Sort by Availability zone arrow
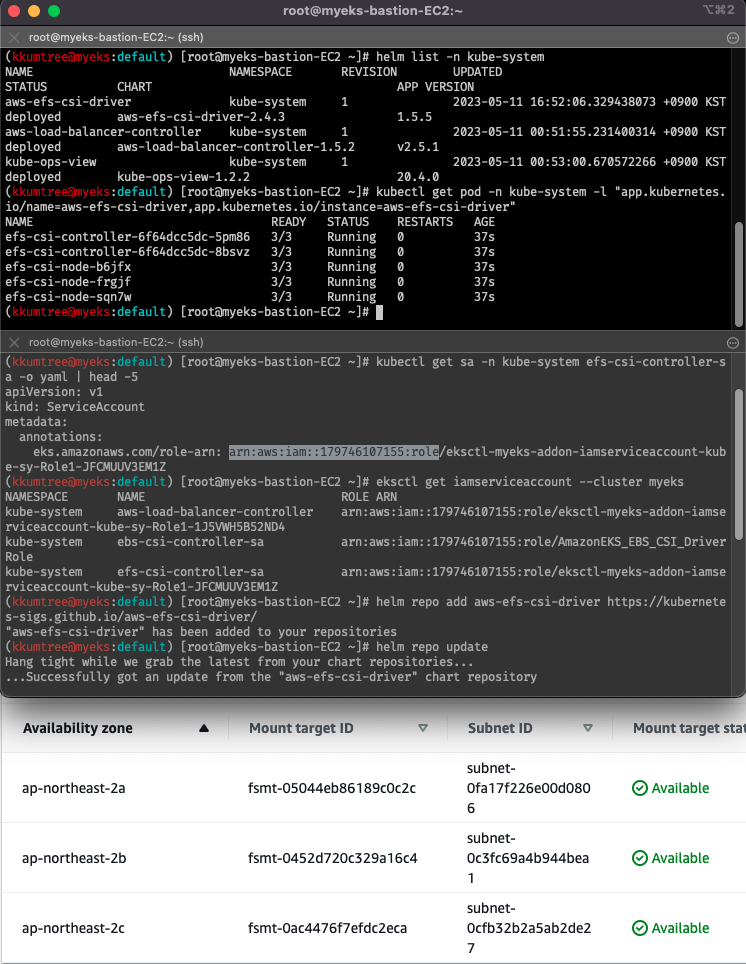Viewport: 746px width, 964px height. 204,728
